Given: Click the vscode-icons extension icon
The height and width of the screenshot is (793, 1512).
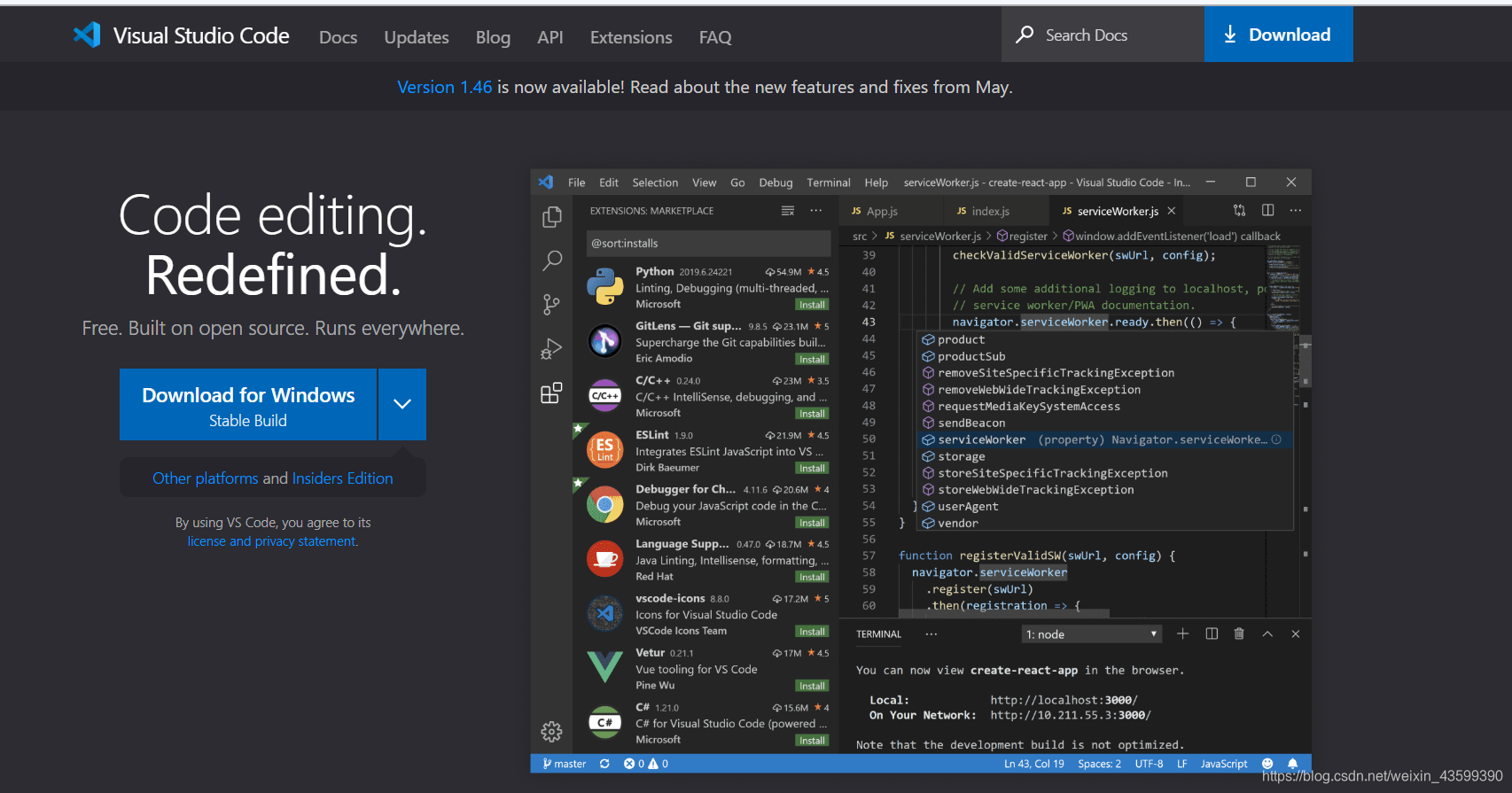Looking at the screenshot, I should (604, 613).
